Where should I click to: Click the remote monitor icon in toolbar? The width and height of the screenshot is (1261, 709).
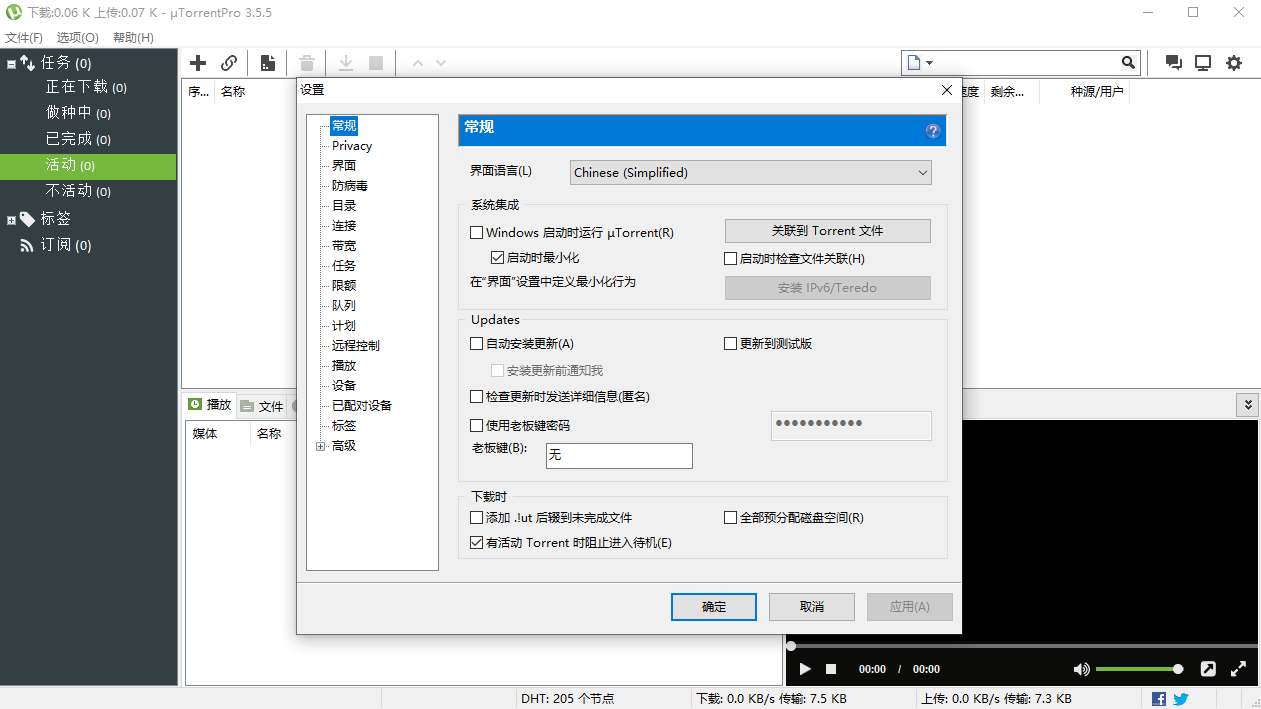tap(1203, 62)
